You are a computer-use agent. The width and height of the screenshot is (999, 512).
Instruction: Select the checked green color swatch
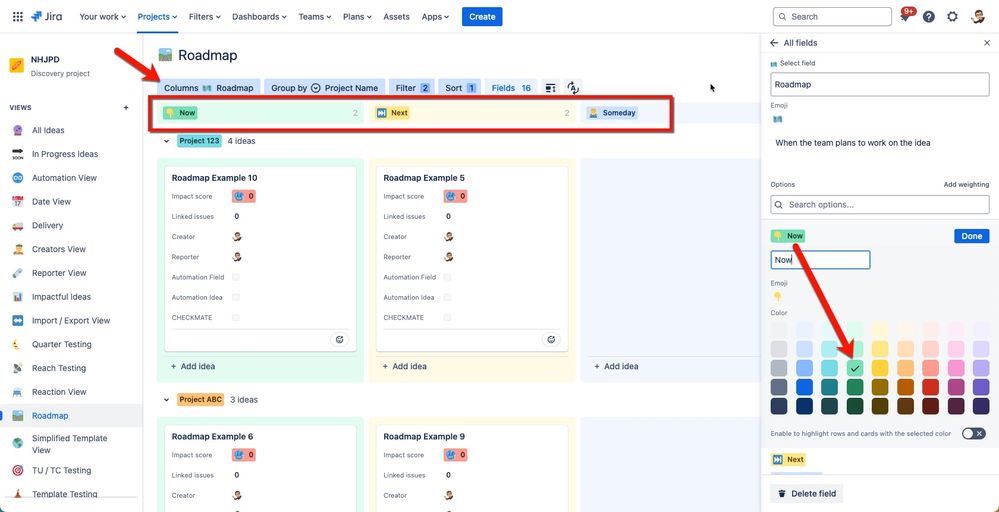click(855, 368)
